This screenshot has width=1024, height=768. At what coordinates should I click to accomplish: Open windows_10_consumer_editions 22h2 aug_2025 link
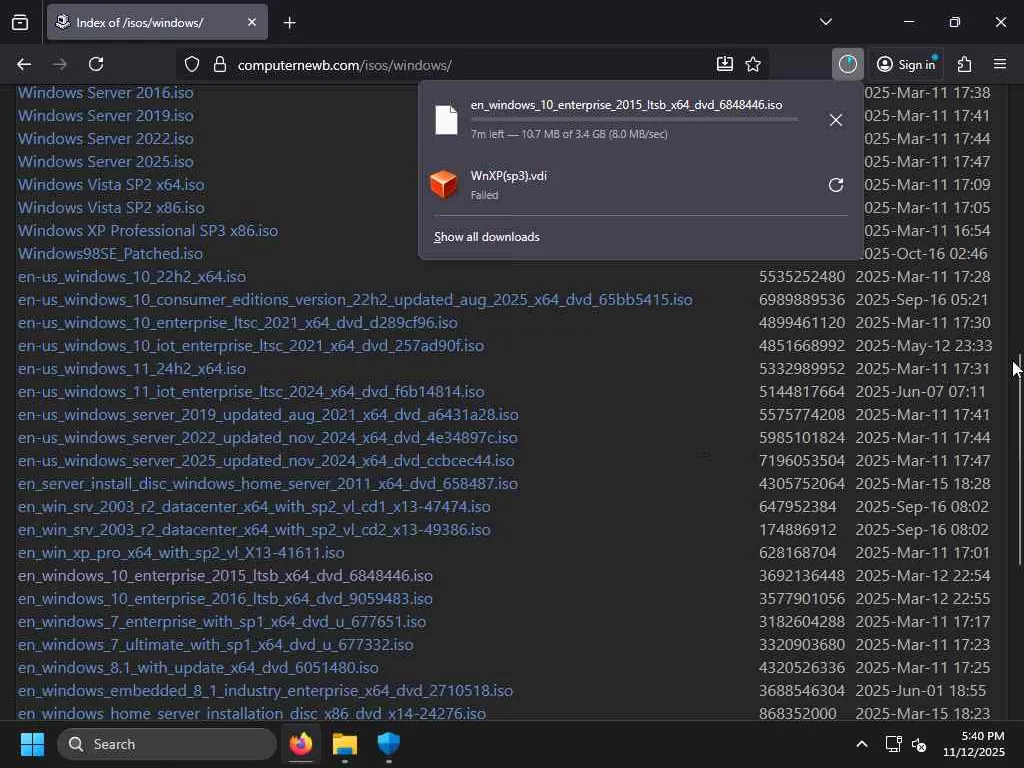click(x=355, y=300)
